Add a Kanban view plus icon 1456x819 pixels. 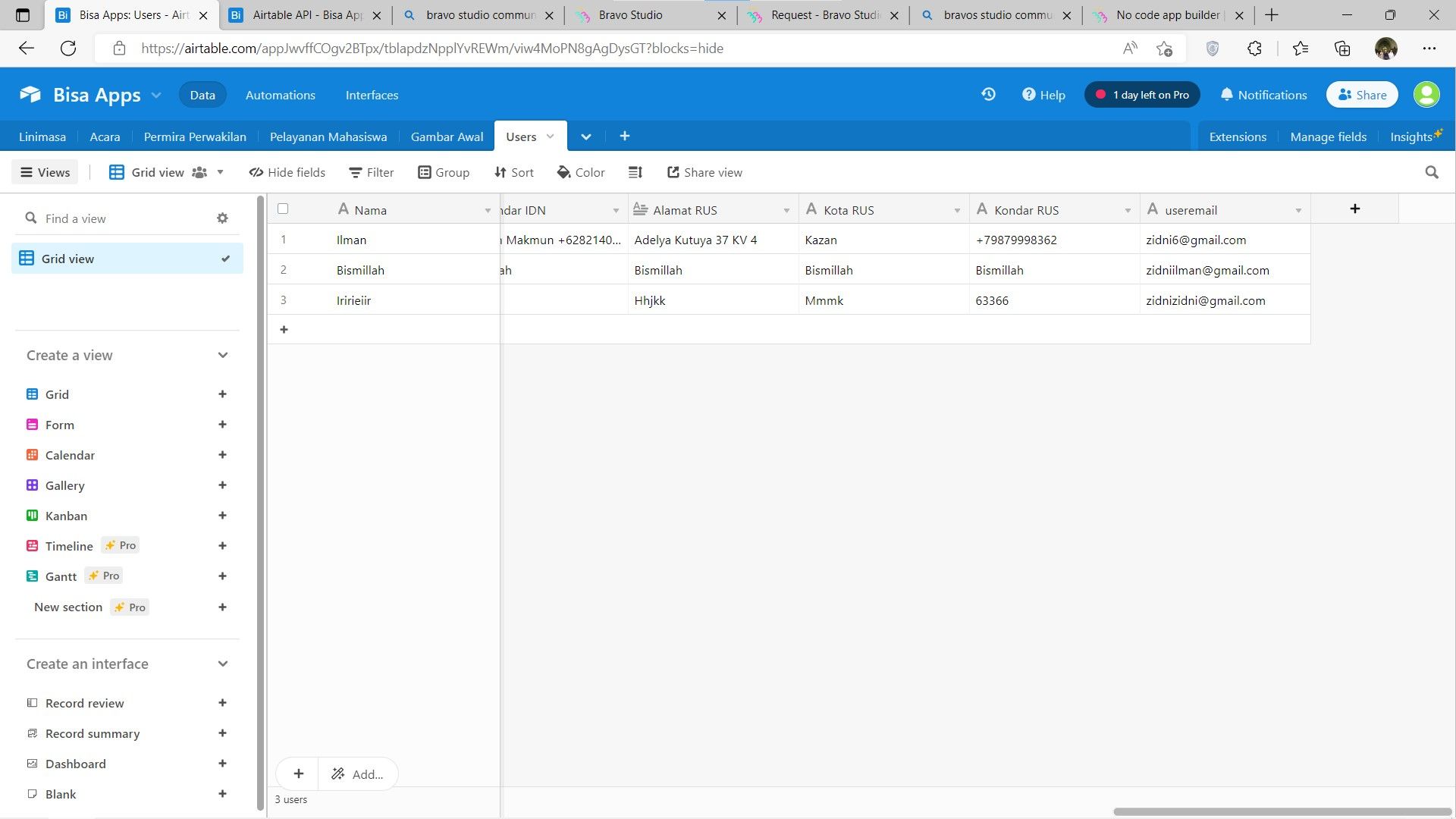pyautogui.click(x=222, y=516)
